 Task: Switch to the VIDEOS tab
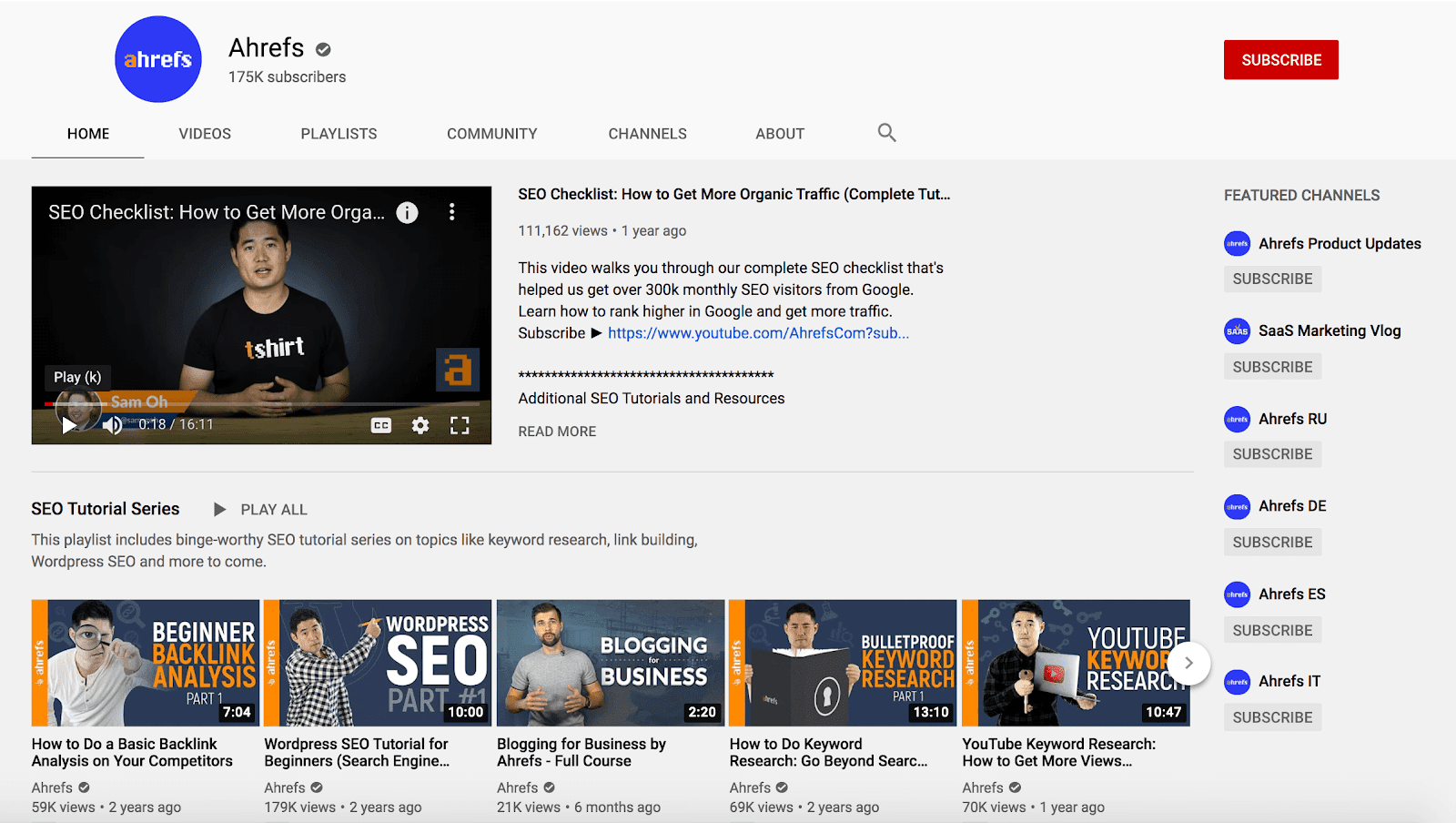[x=205, y=134]
